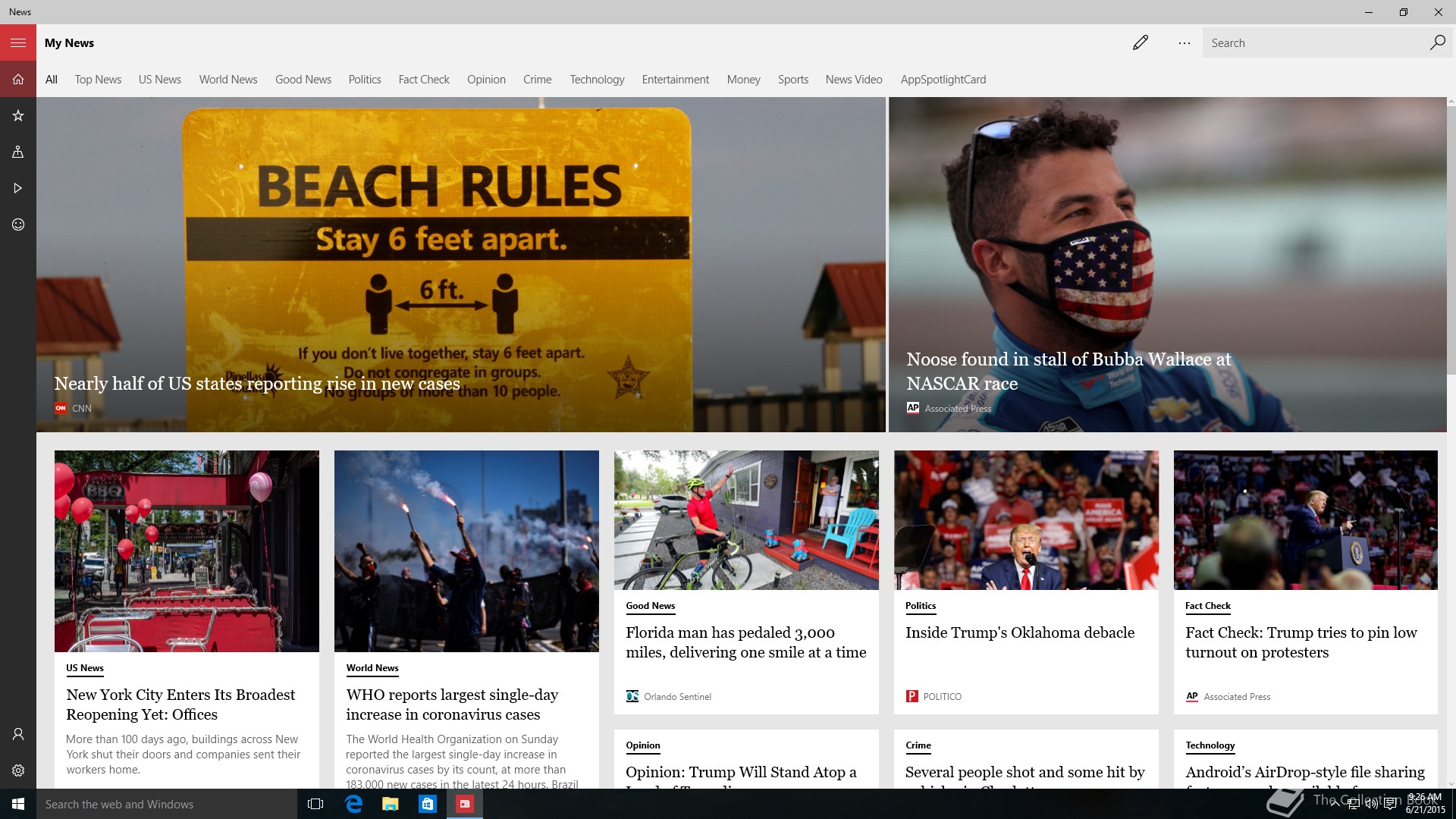Viewport: 1456px width, 819px height.
Task: Click the NYC street restaurant thumbnail
Action: coord(187,551)
